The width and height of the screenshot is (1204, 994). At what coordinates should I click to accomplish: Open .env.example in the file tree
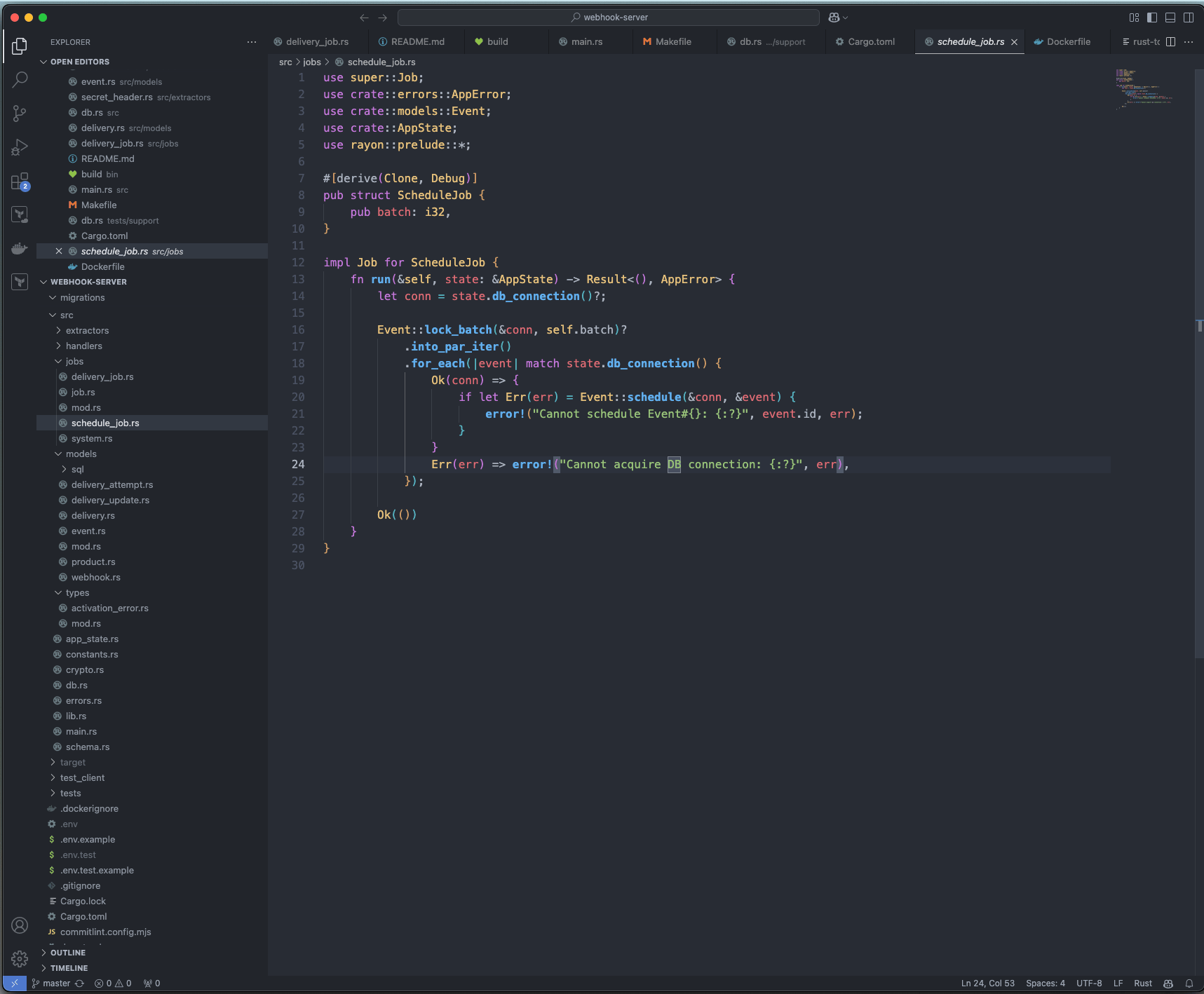pyautogui.click(x=87, y=839)
